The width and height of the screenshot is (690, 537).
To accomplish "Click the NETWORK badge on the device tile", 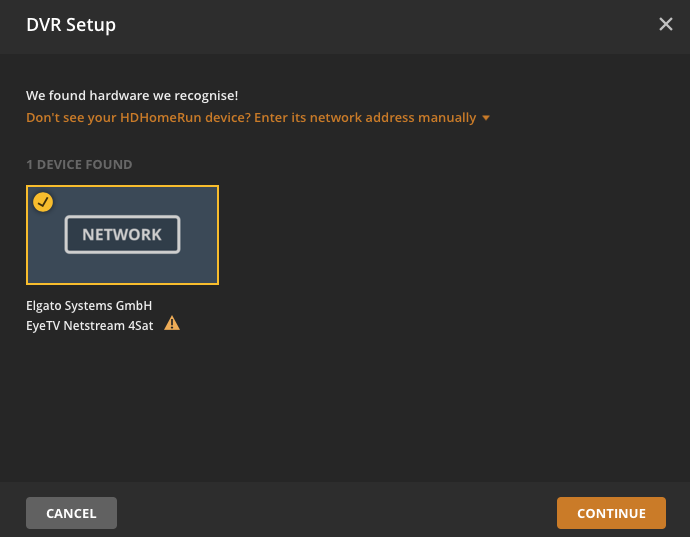I will (122, 235).
